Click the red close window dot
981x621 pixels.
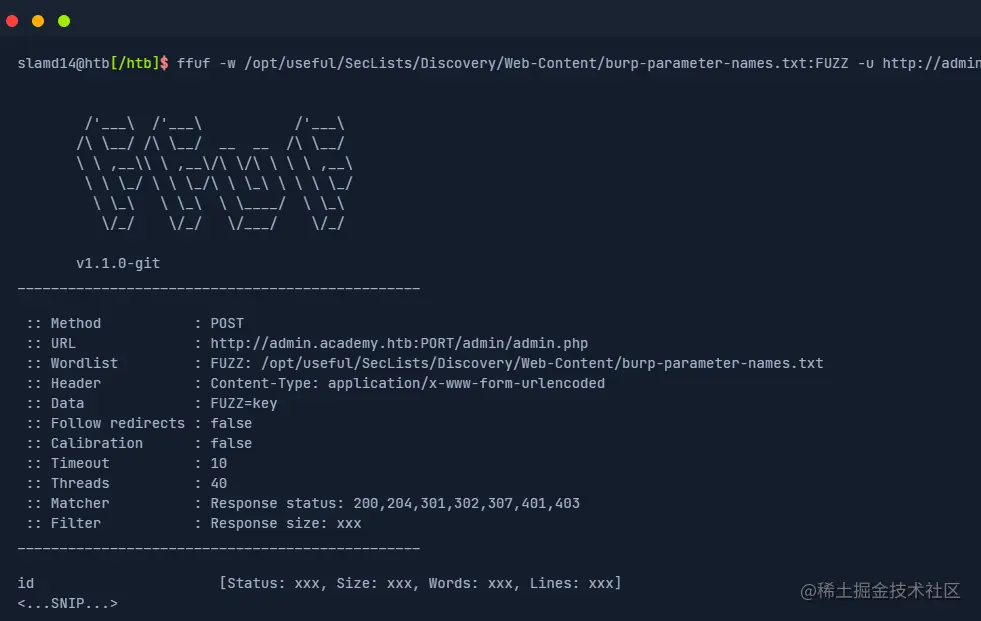12,21
